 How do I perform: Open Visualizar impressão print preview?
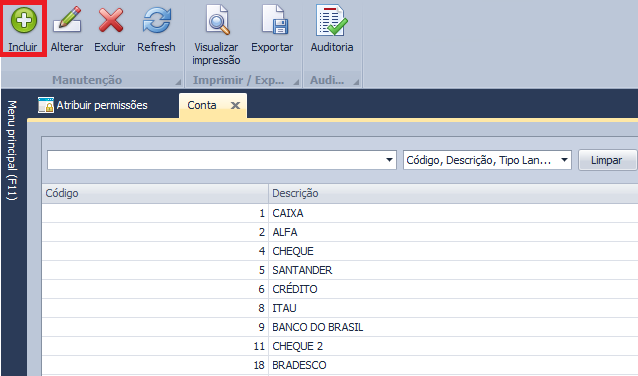[216, 35]
